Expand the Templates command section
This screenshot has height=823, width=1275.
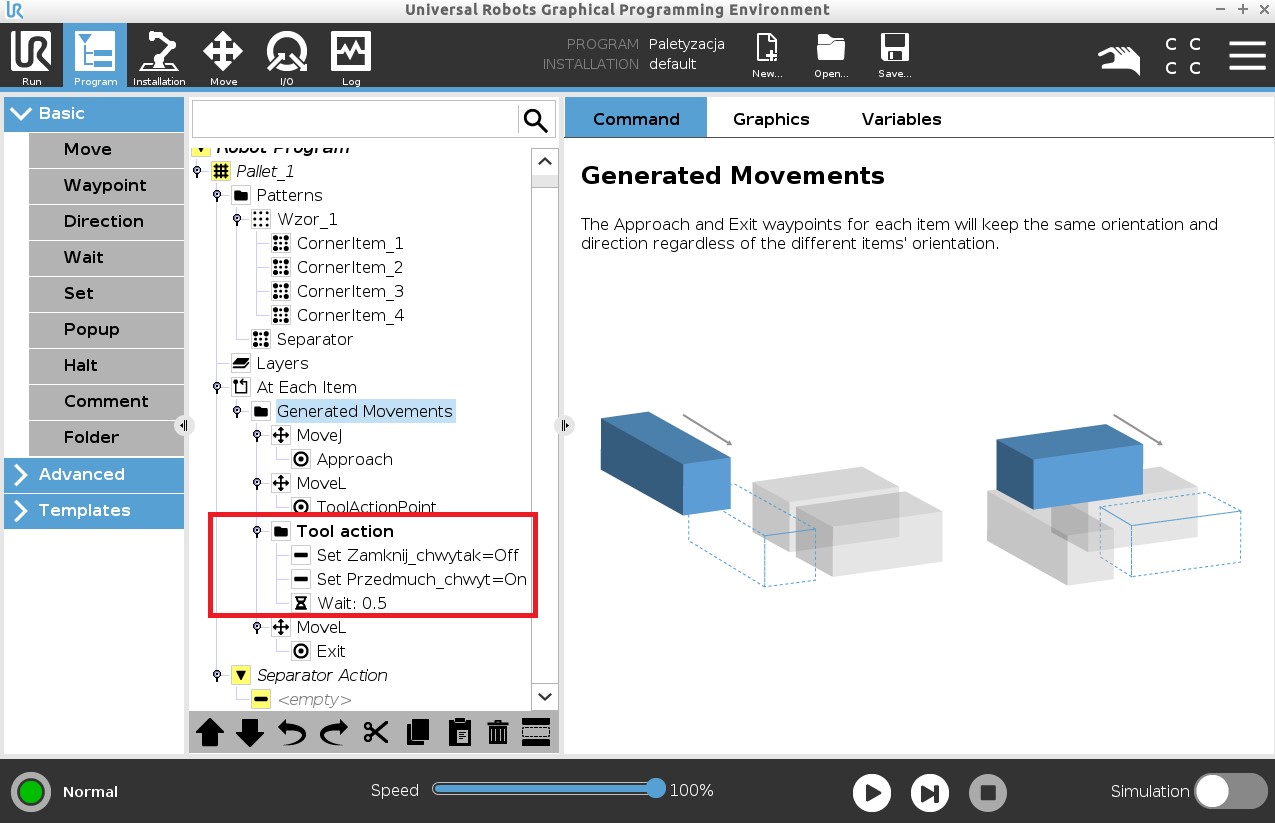[94, 510]
